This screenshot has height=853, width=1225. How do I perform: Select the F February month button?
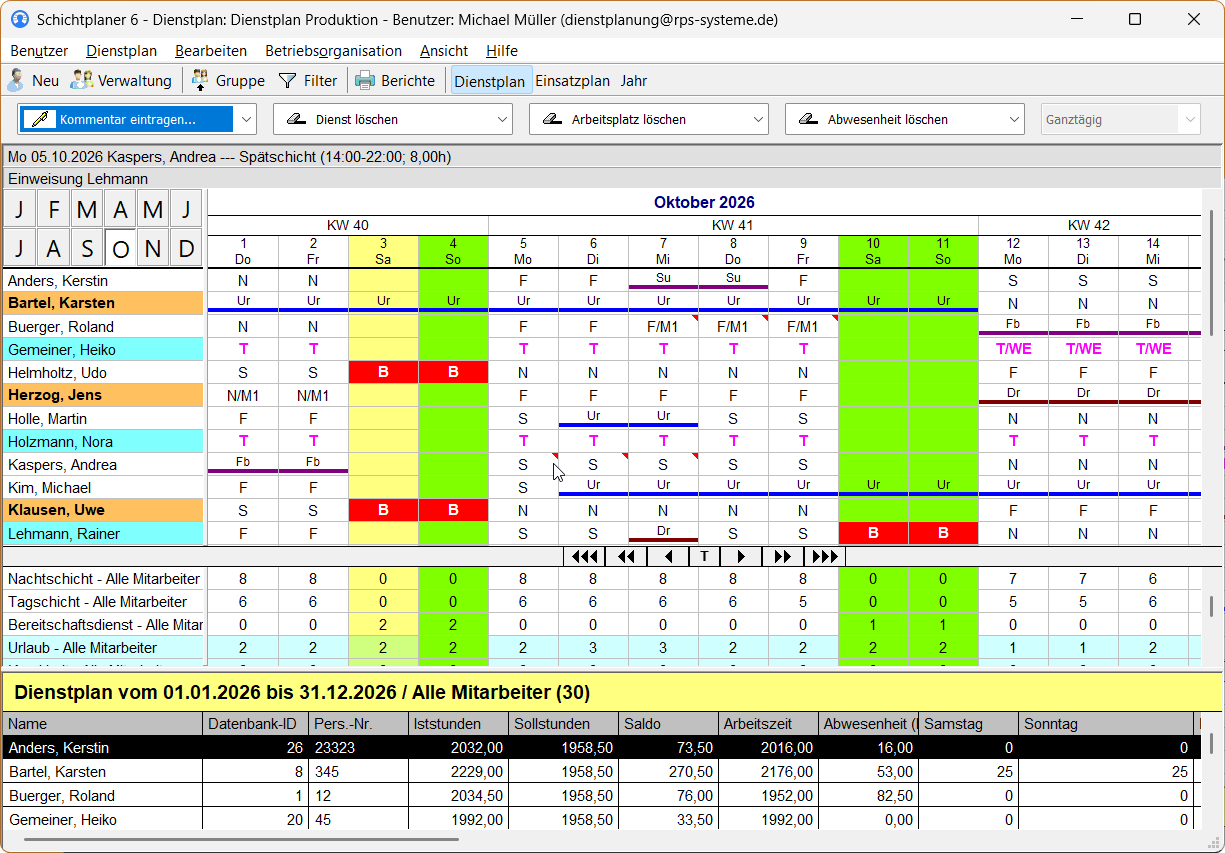coord(54,209)
